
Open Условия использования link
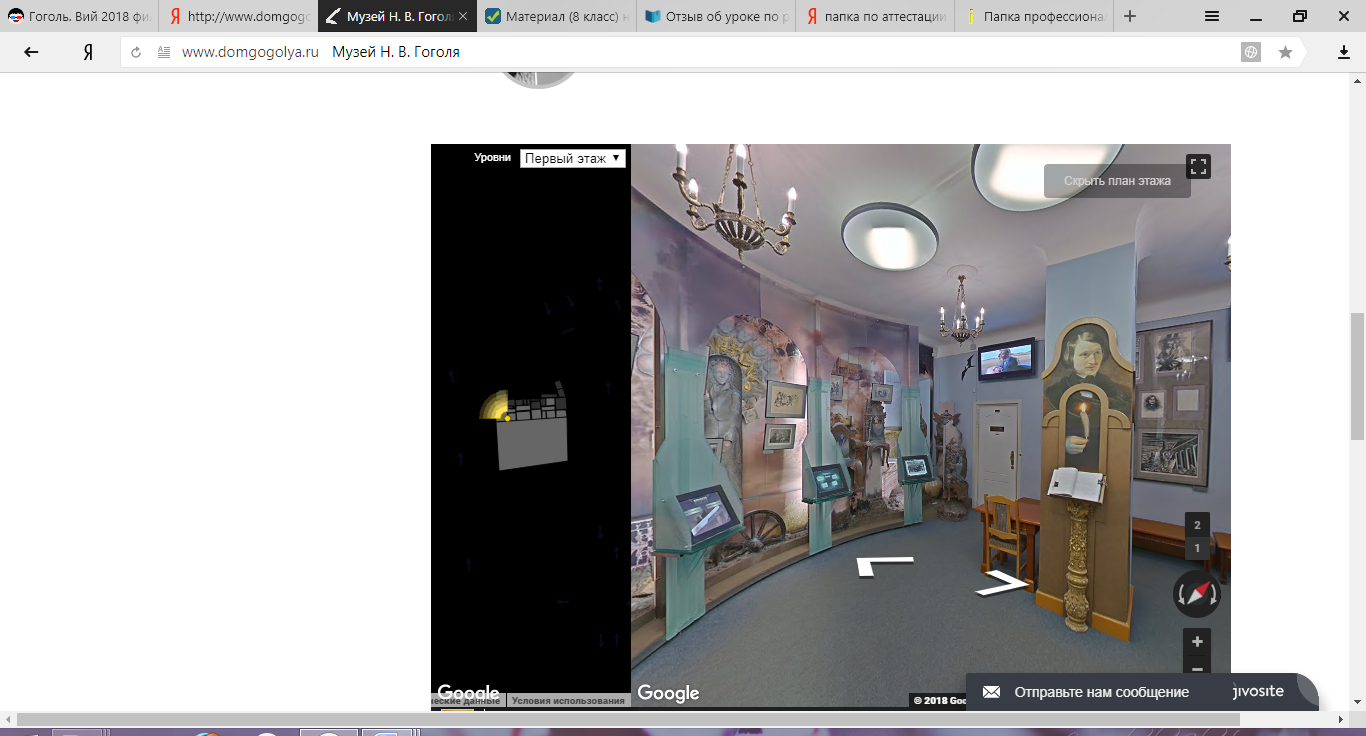tap(568, 701)
